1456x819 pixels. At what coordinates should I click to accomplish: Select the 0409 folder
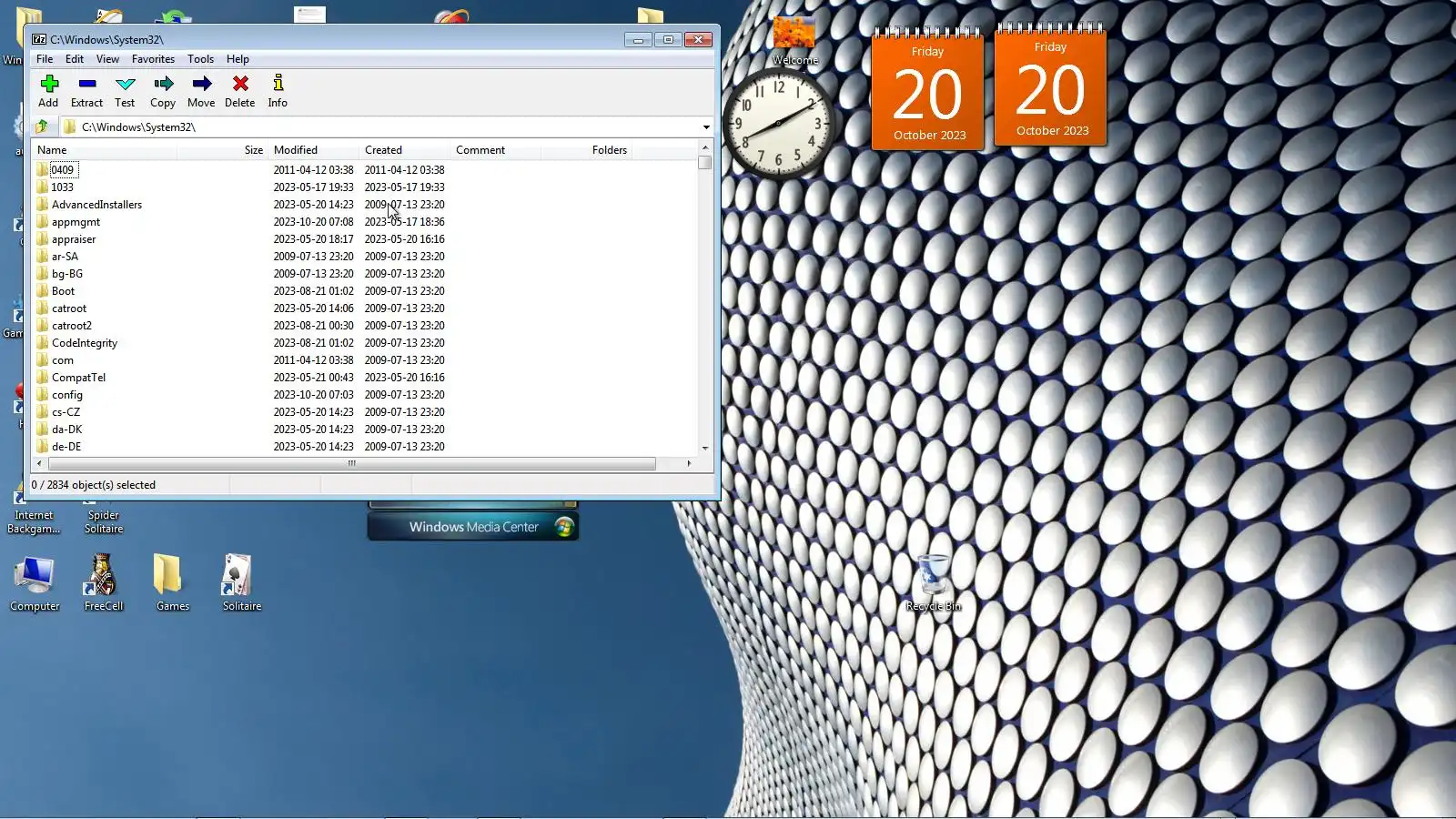(63, 170)
